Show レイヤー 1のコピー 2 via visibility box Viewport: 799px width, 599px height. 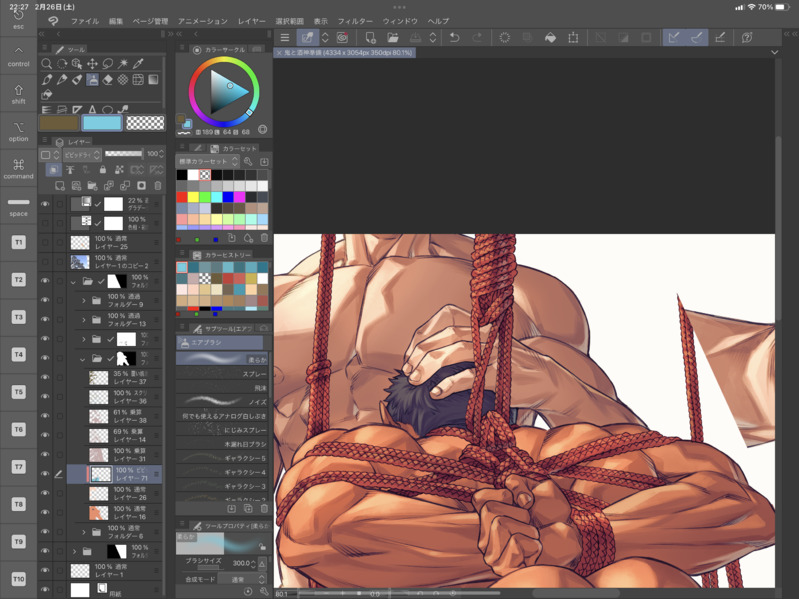[x=45, y=262]
